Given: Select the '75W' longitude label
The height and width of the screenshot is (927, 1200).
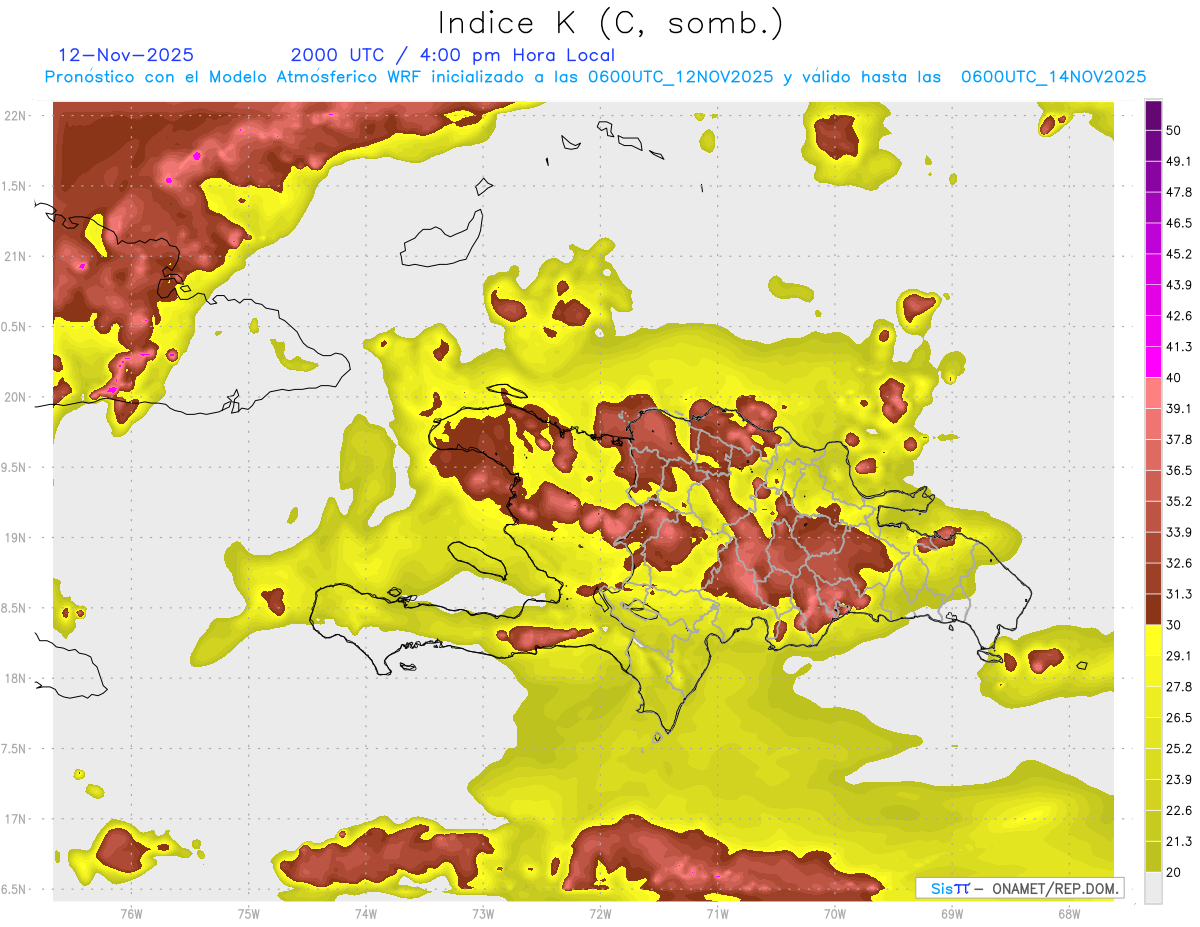Looking at the screenshot, I should coord(249,913).
